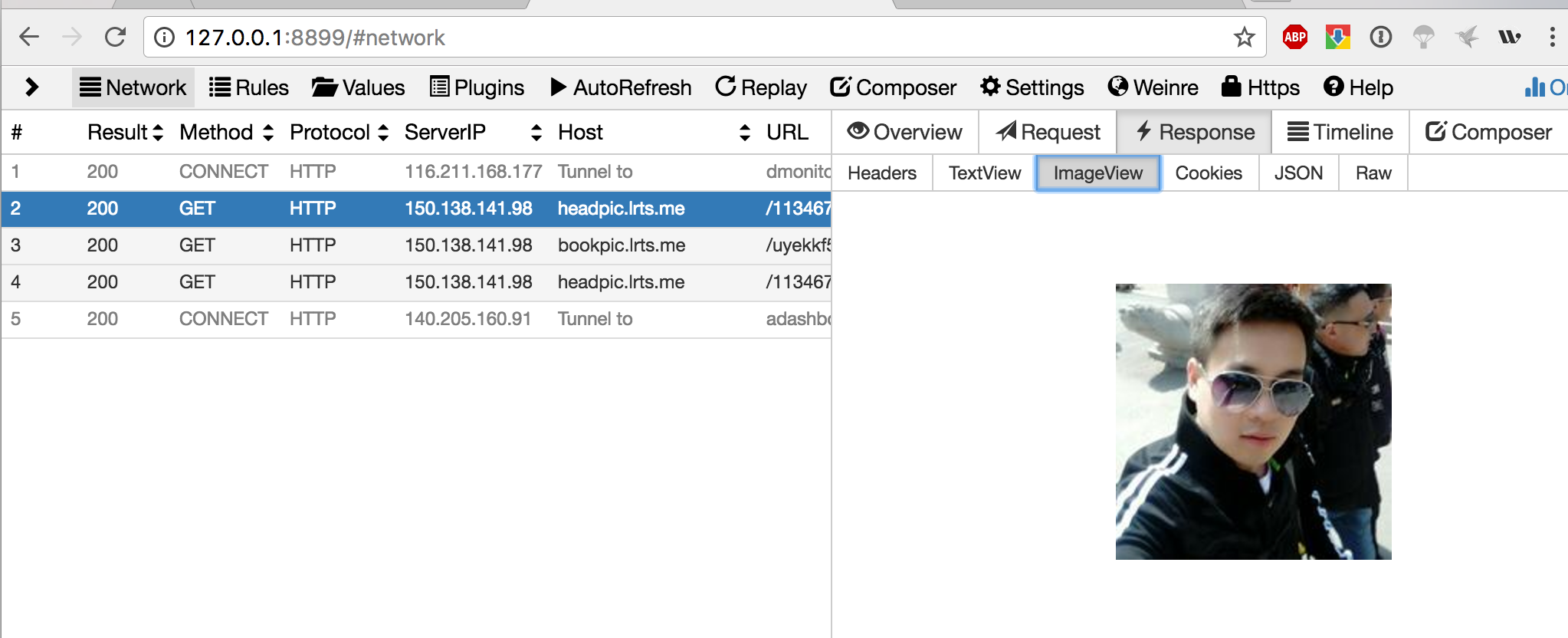This screenshot has width=1568, height=638.
Task: Select row 2 headpic.lrts.me request
Action: coord(416,209)
